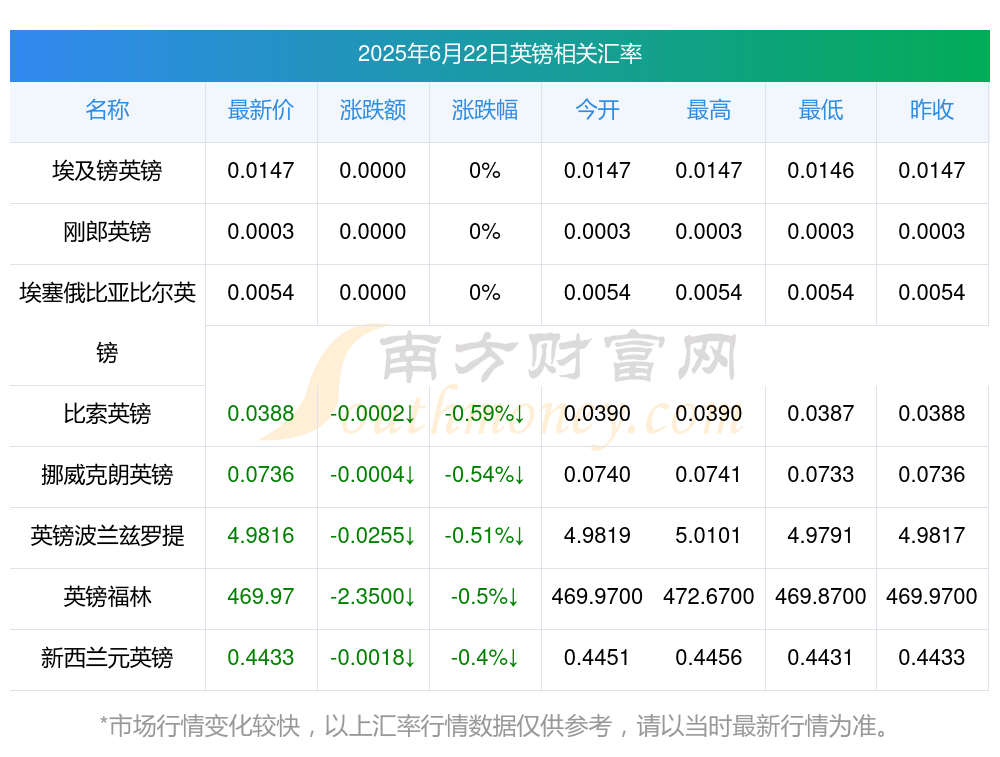The image size is (1000, 757).
Task: Click change percent -0.4%↓
Action: [485, 658]
